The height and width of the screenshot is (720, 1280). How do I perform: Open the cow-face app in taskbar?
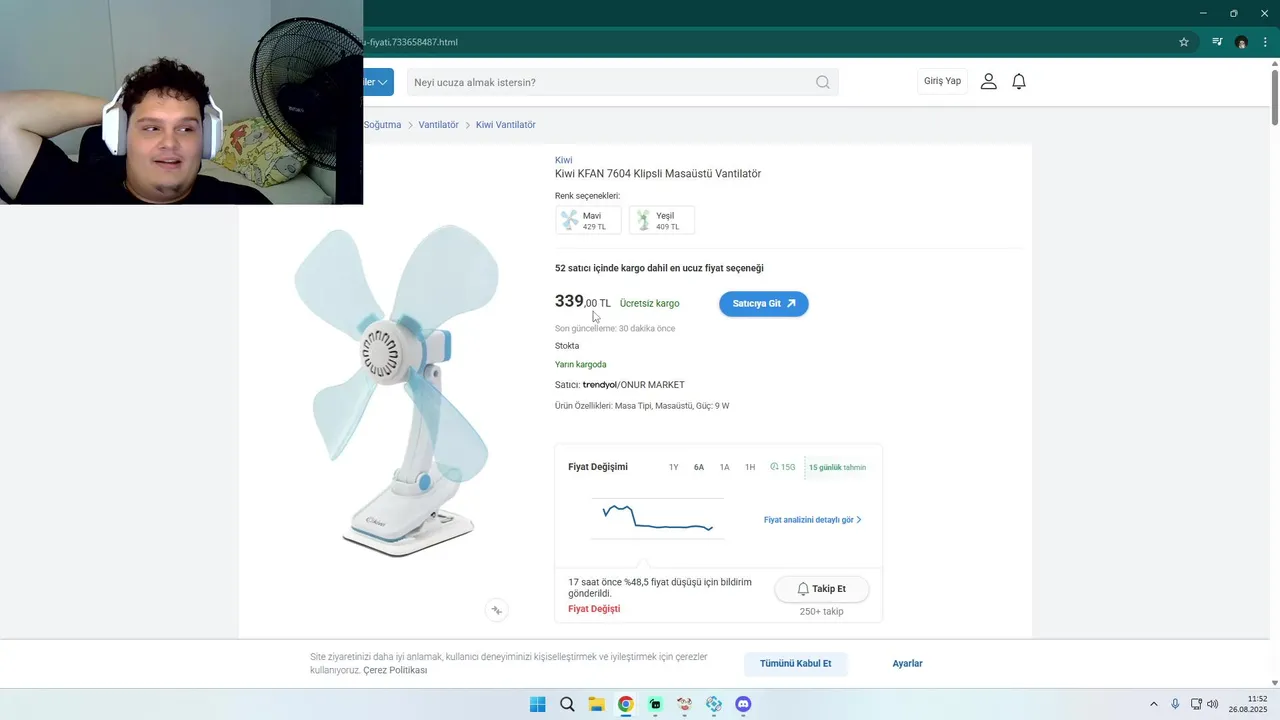(684, 704)
